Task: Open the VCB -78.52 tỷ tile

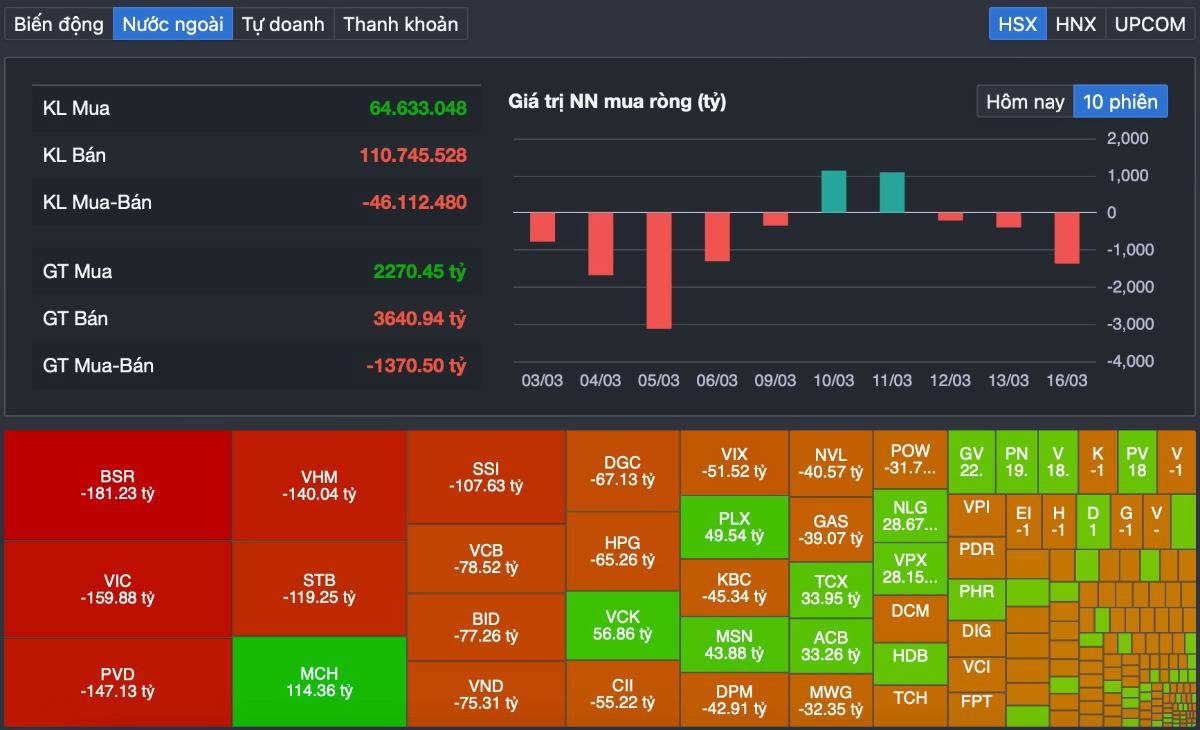Action: (486, 559)
